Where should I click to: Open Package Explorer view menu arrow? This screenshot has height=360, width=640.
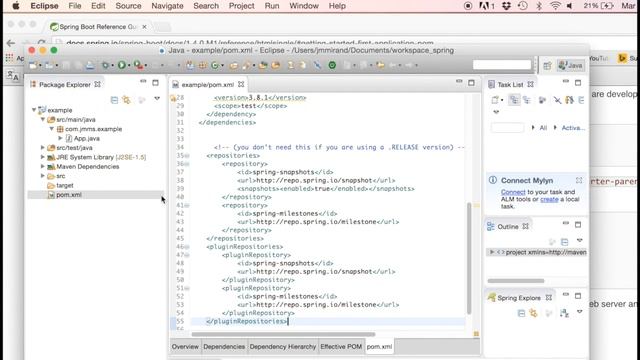(x=157, y=99)
